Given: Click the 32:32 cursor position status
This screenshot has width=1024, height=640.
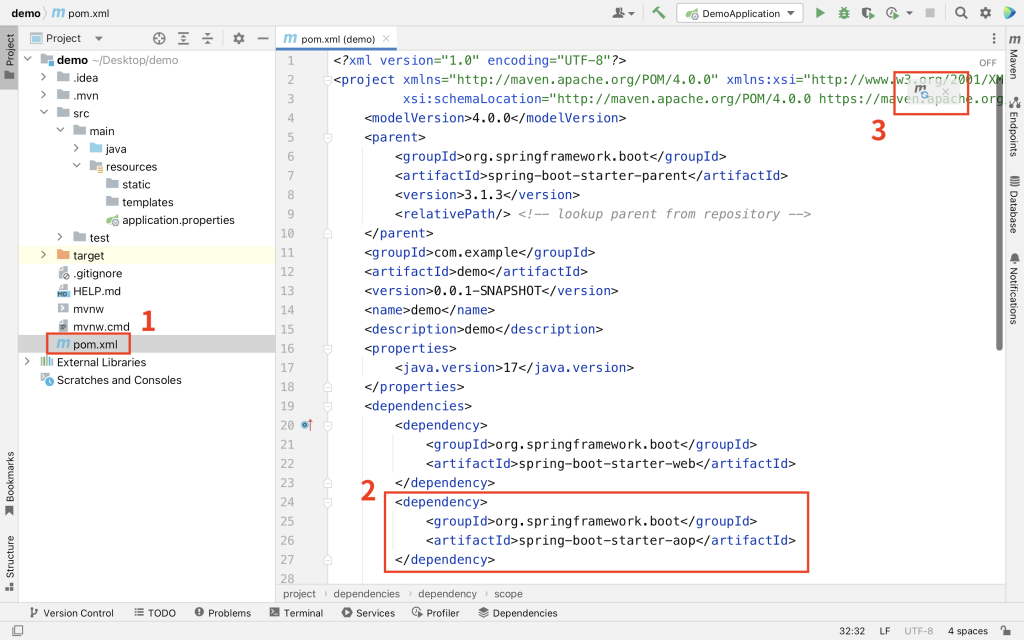Looking at the screenshot, I should pos(852,631).
